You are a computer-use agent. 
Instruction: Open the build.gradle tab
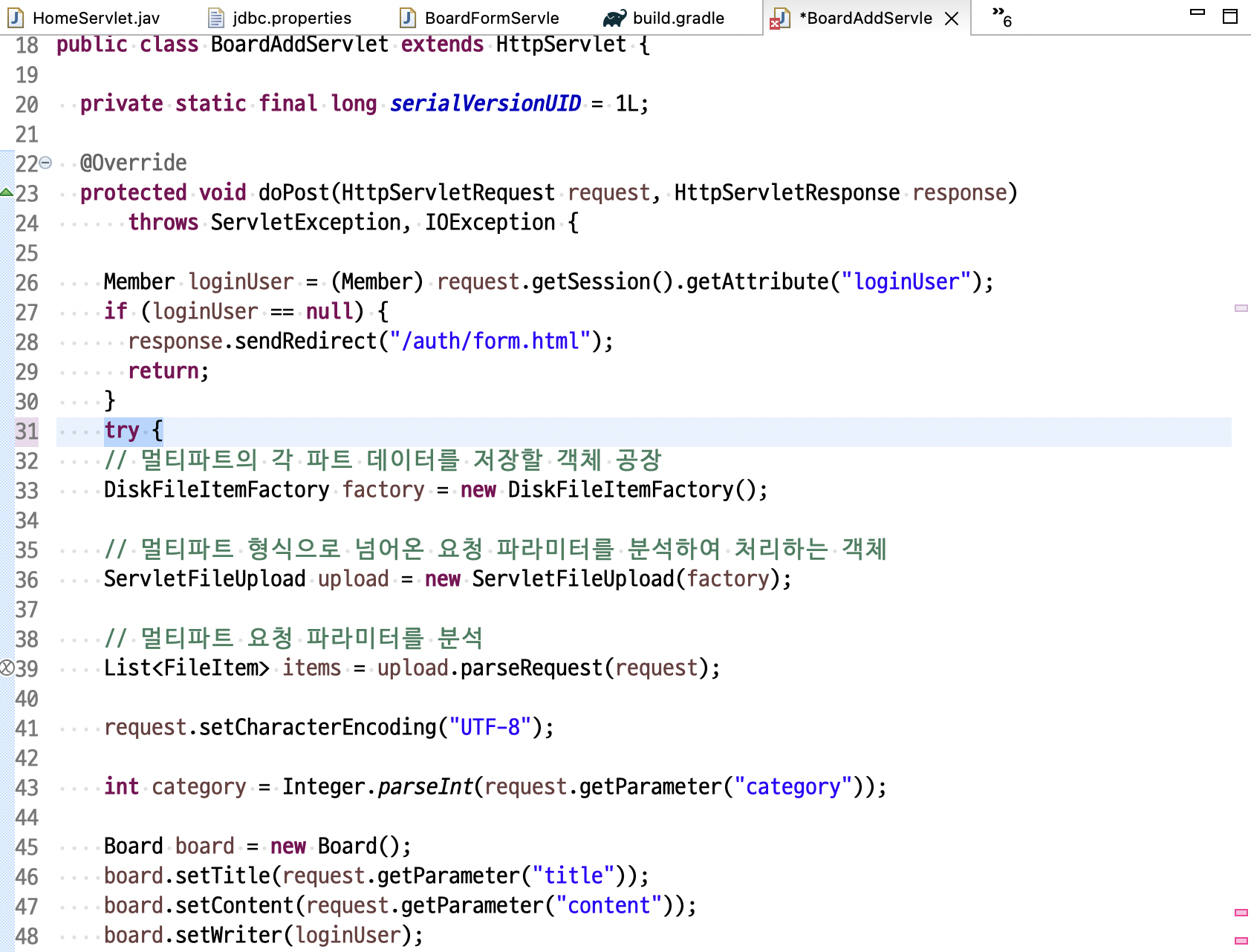(x=664, y=18)
